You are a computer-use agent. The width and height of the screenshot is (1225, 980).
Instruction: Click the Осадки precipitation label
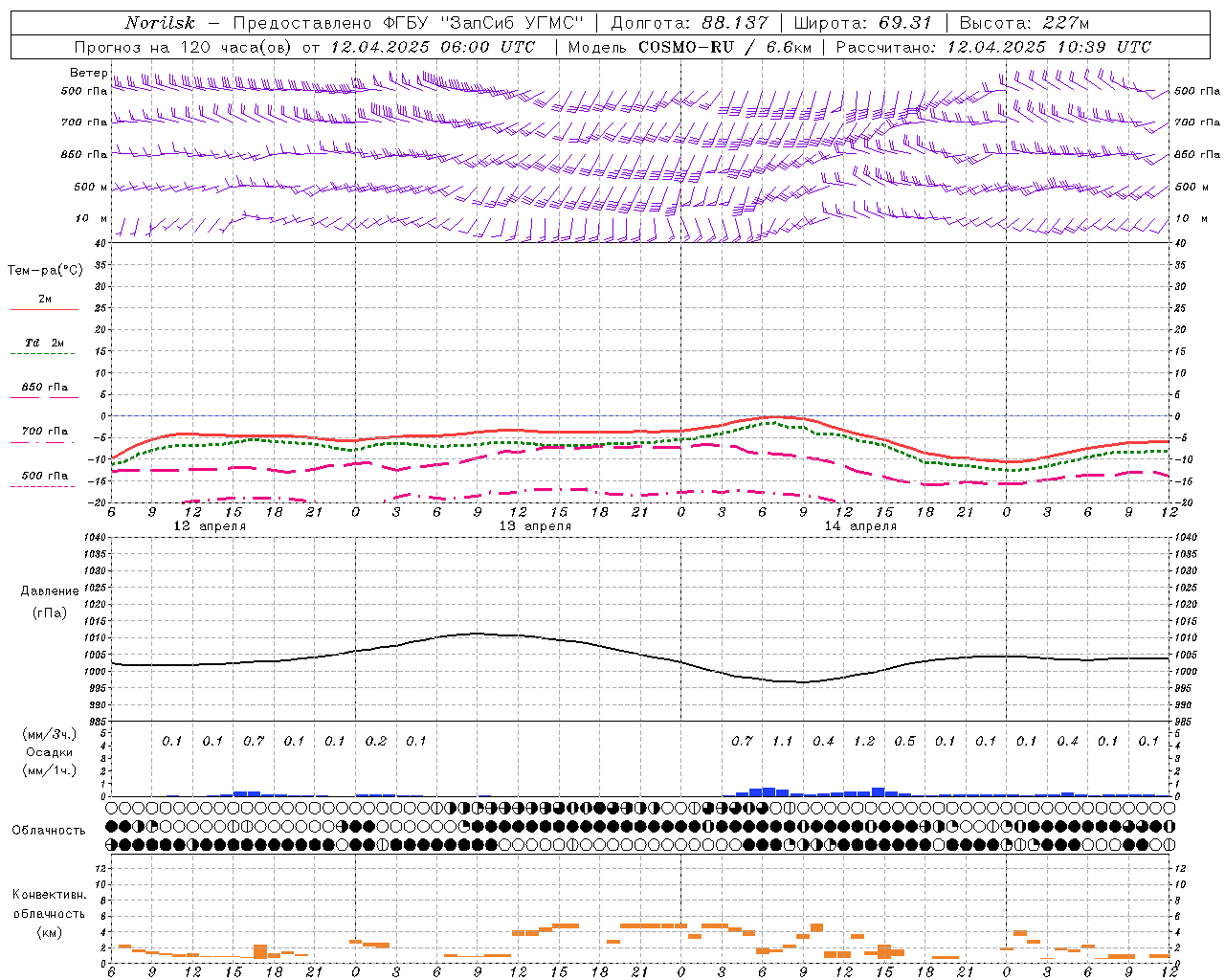[48, 752]
